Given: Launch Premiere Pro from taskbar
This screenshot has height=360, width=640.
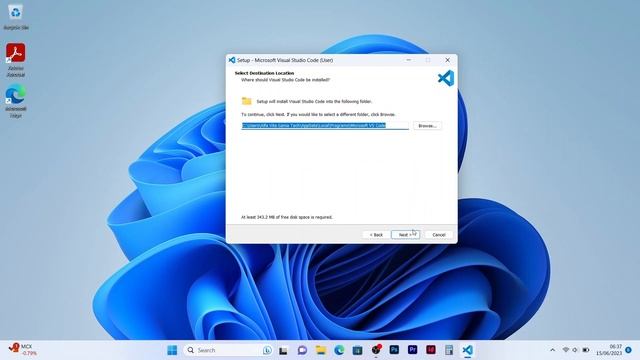Looking at the screenshot, I should click(x=413, y=350).
